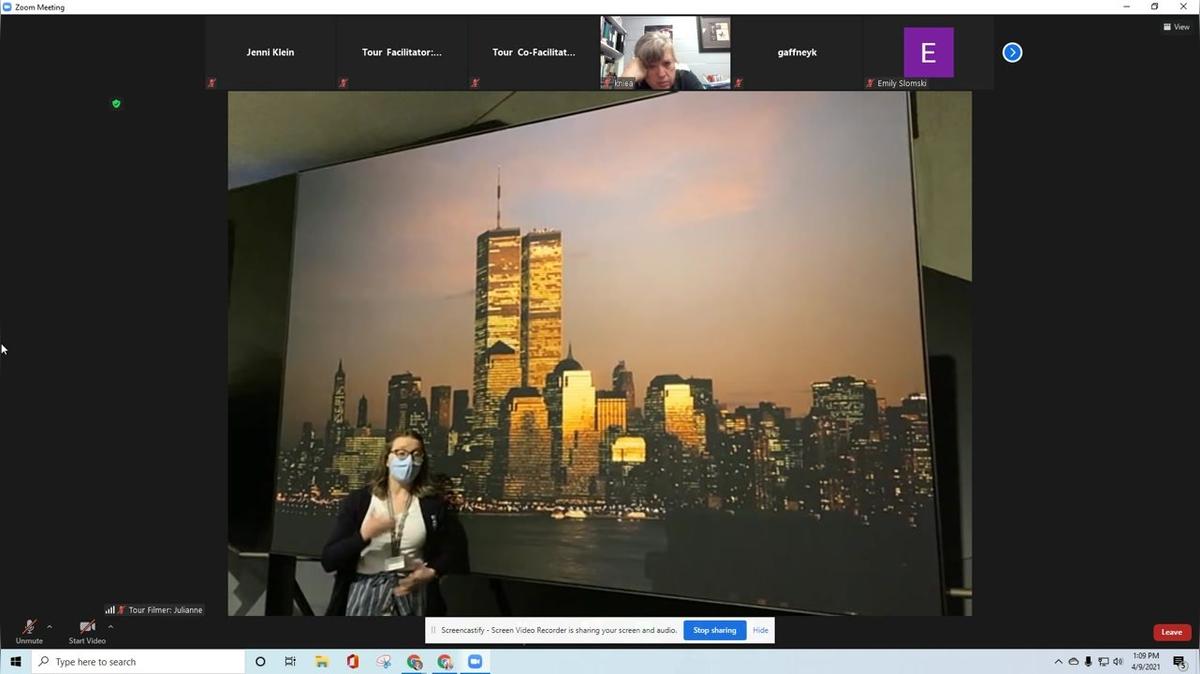Open File Explorer from the taskbar
The height and width of the screenshot is (674, 1200).
(322, 662)
